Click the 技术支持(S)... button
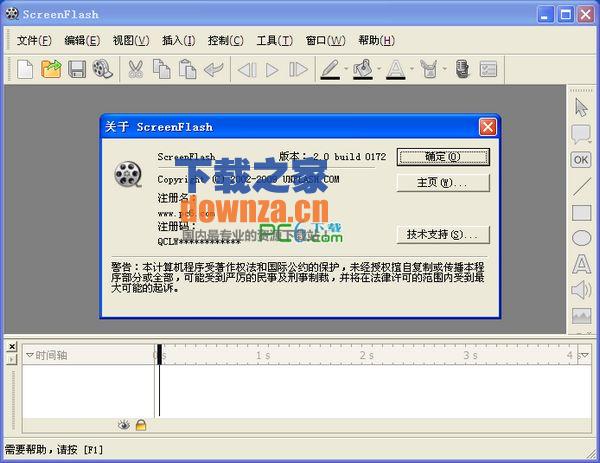 click(x=443, y=234)
